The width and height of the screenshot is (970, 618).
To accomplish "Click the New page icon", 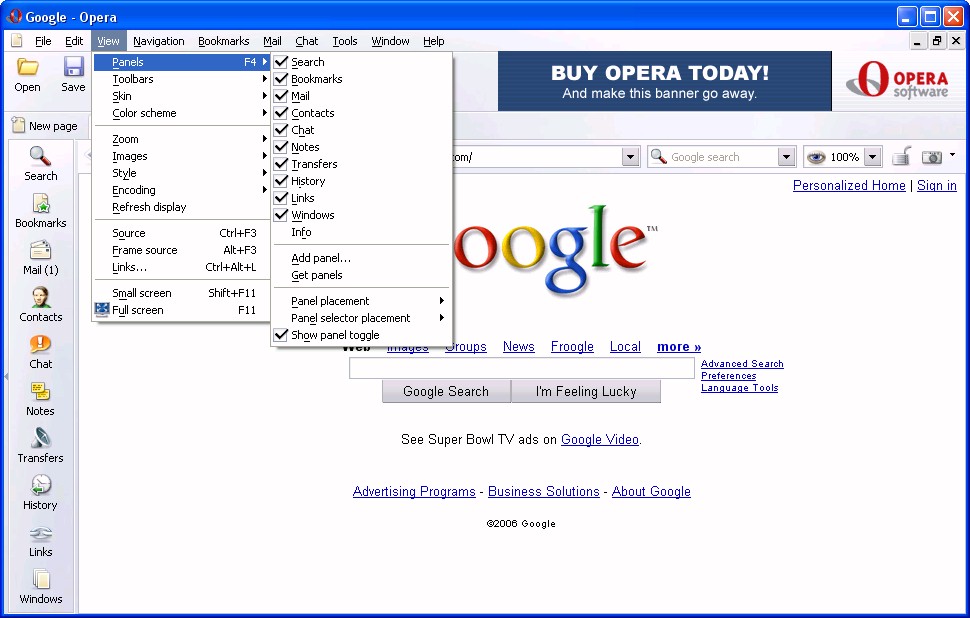I will 19,125.
